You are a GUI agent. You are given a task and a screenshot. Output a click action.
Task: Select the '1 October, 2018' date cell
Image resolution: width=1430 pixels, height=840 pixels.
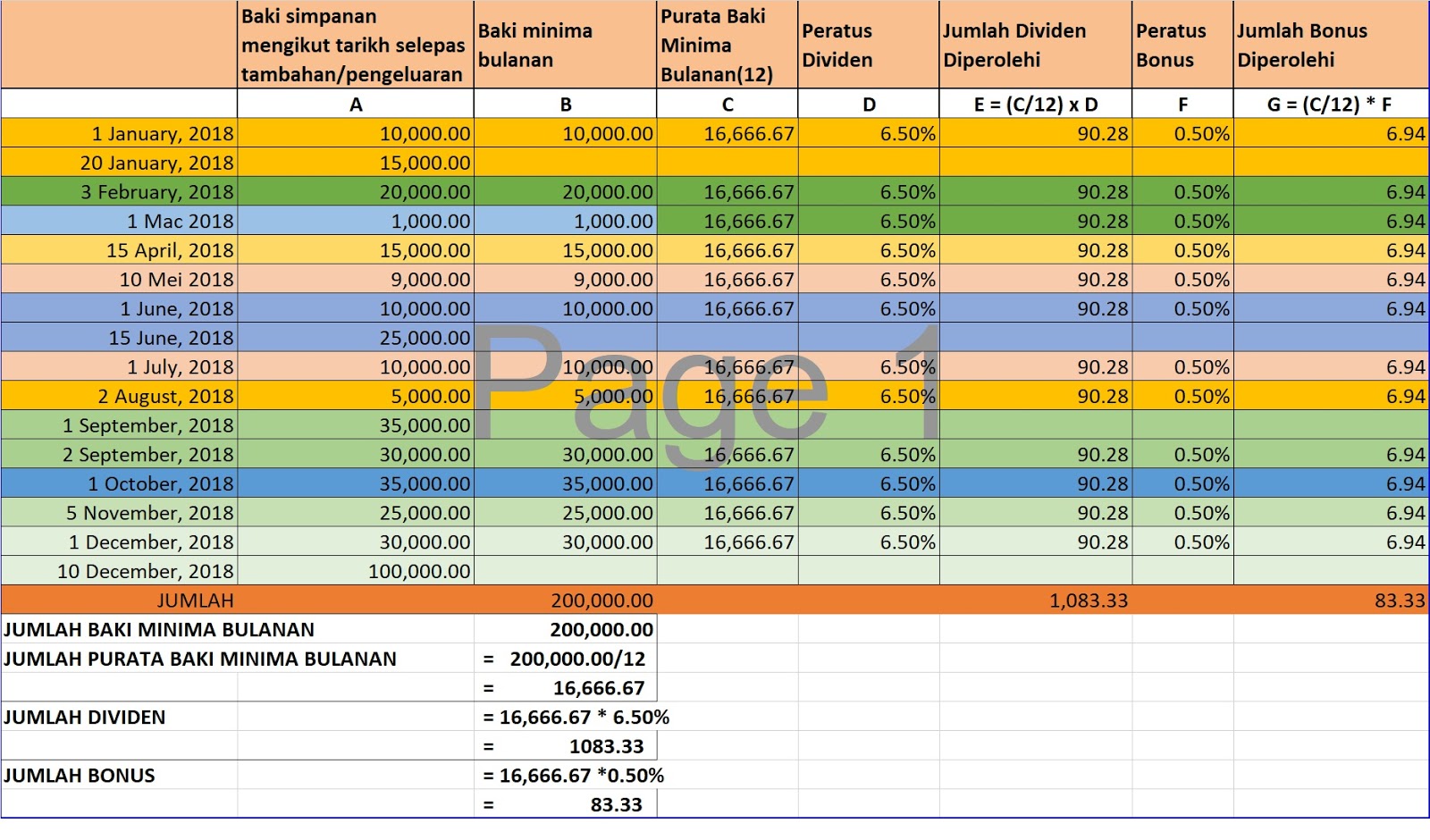coord(119,483)
